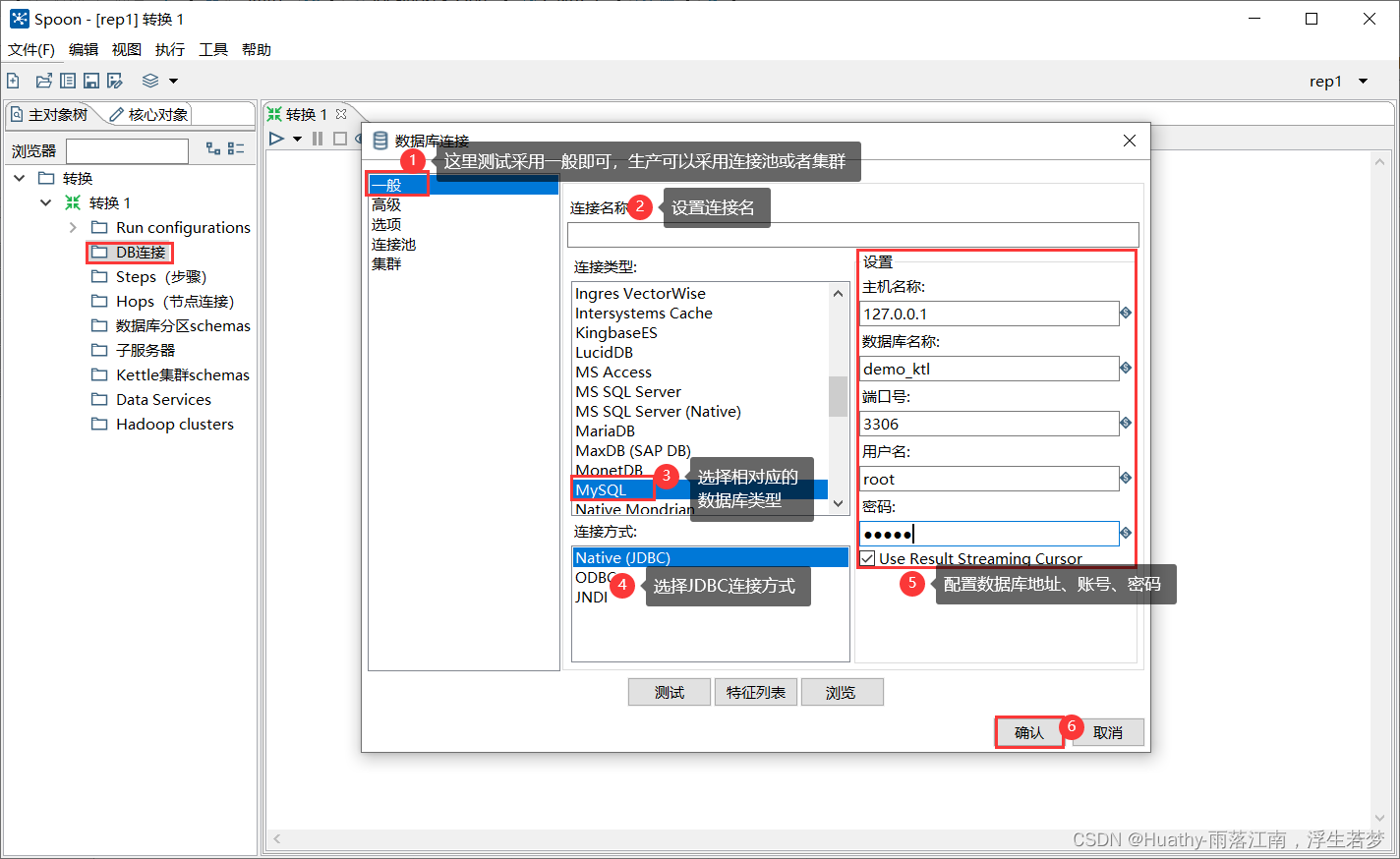Viewport: 1400px width, 859px height.
Task: Click the 浏览 button
Action: [x=842, y=692]
